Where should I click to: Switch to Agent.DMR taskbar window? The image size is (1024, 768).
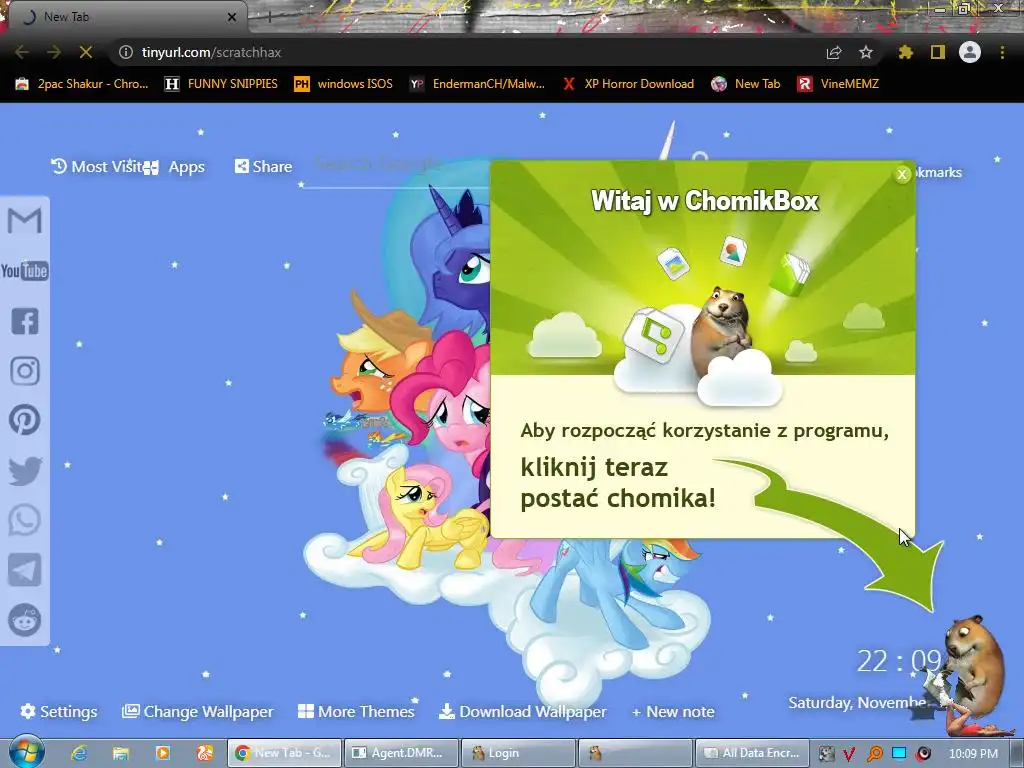click(400, 753)
